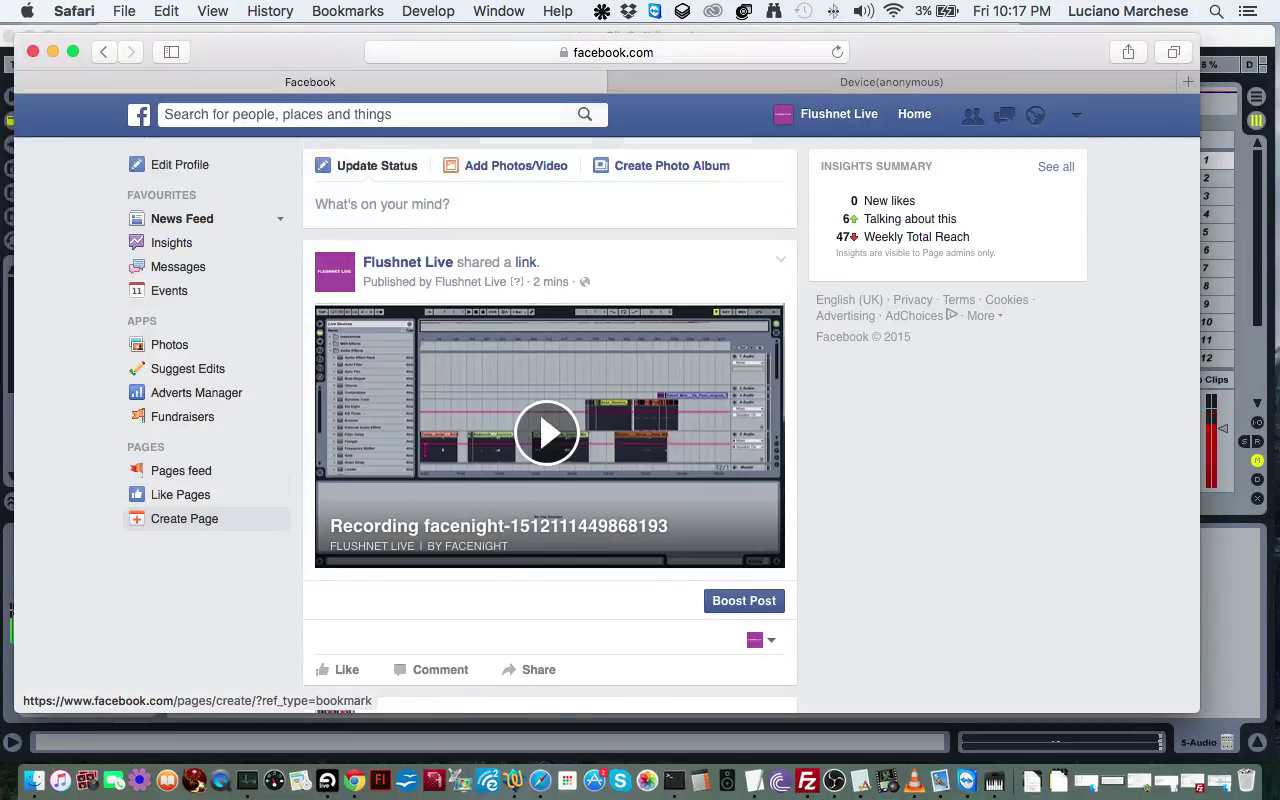Open the post audience globe icon
Image resolution: width=1280 pixels, height=800 pixels.
coord(585,282)
